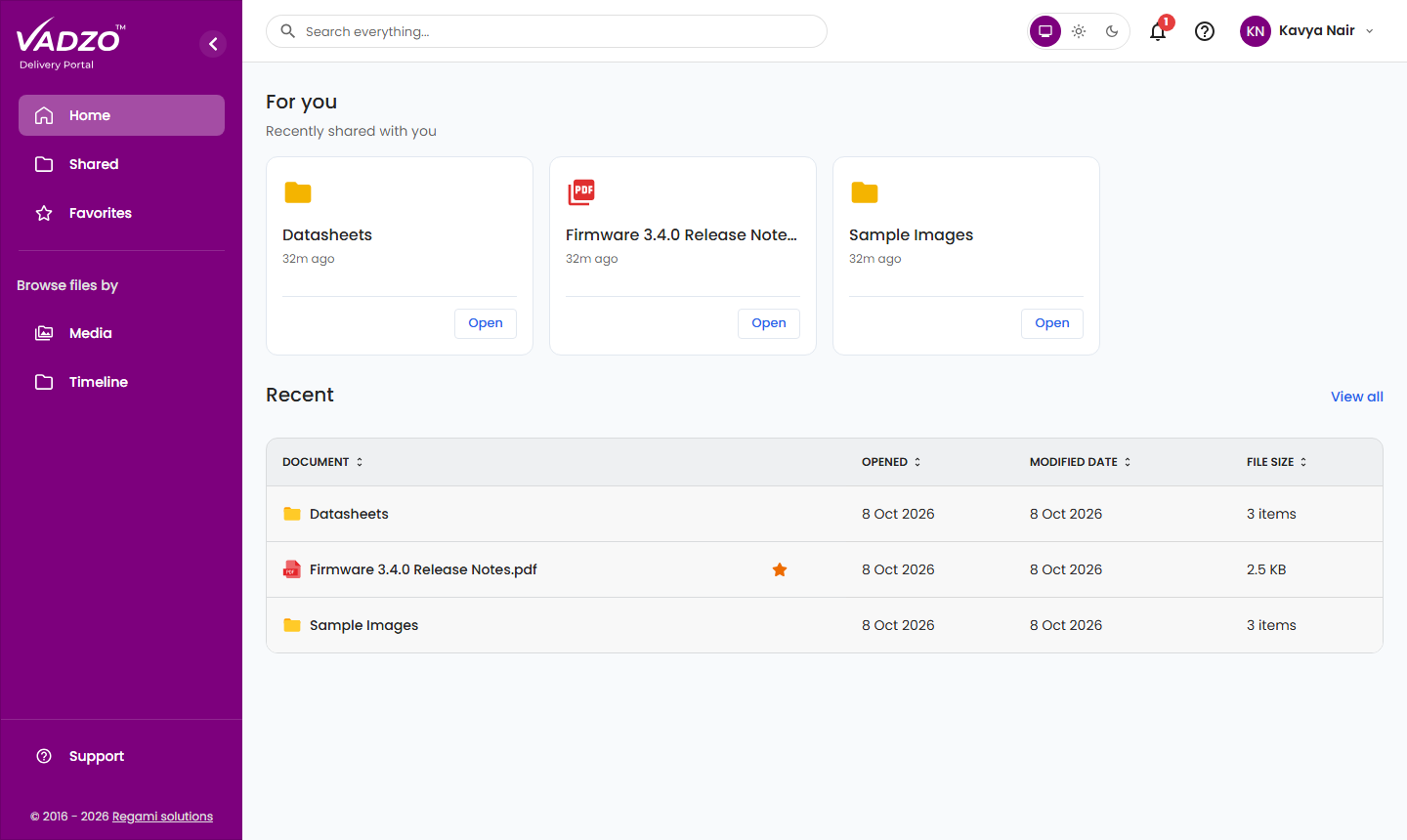This screenshot has height=840, width=1407.
Task: Click the Favorites star icon in sidebar
Action: click(44, 213)
